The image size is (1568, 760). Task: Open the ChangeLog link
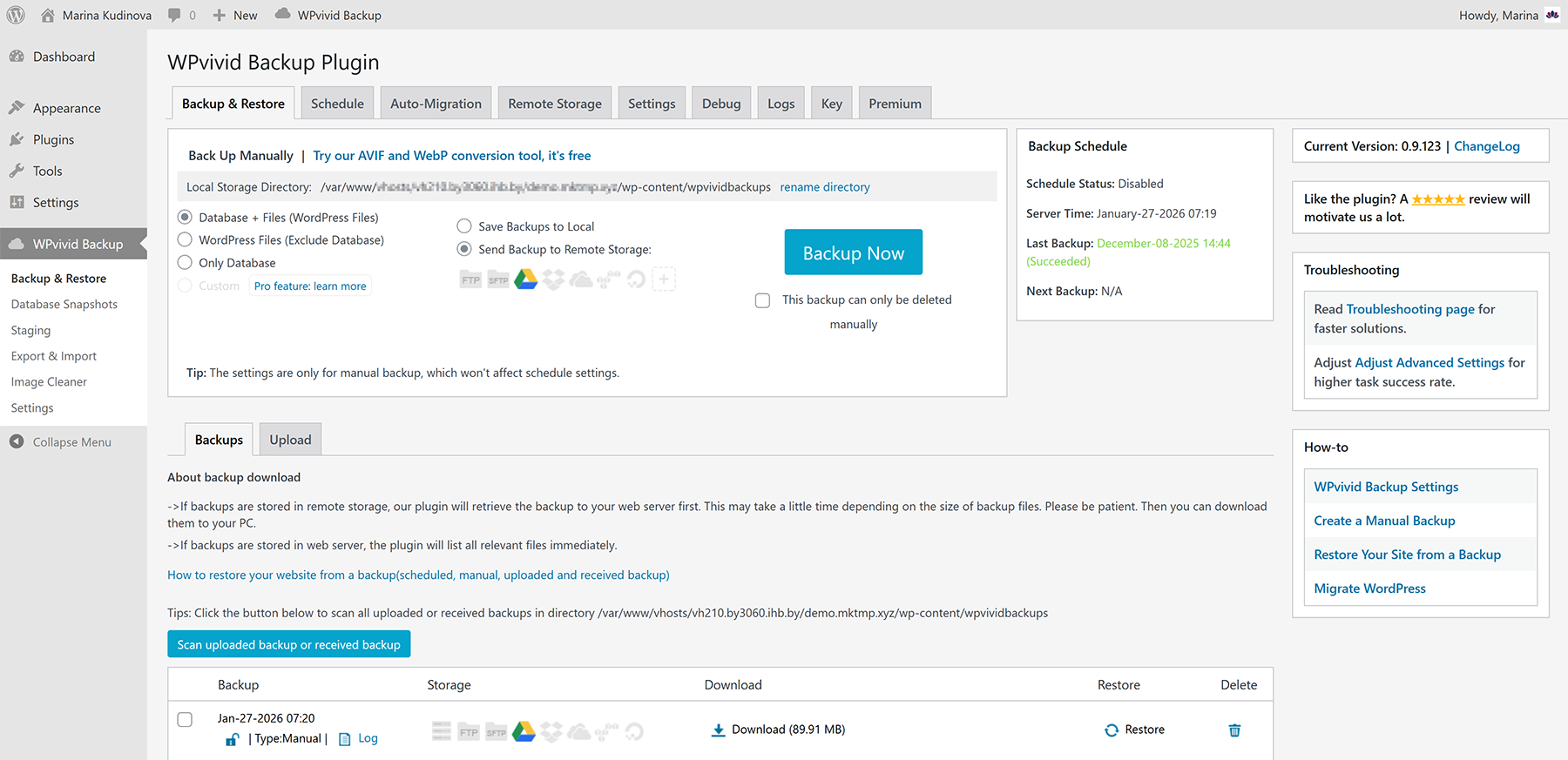pos(1487,146)
